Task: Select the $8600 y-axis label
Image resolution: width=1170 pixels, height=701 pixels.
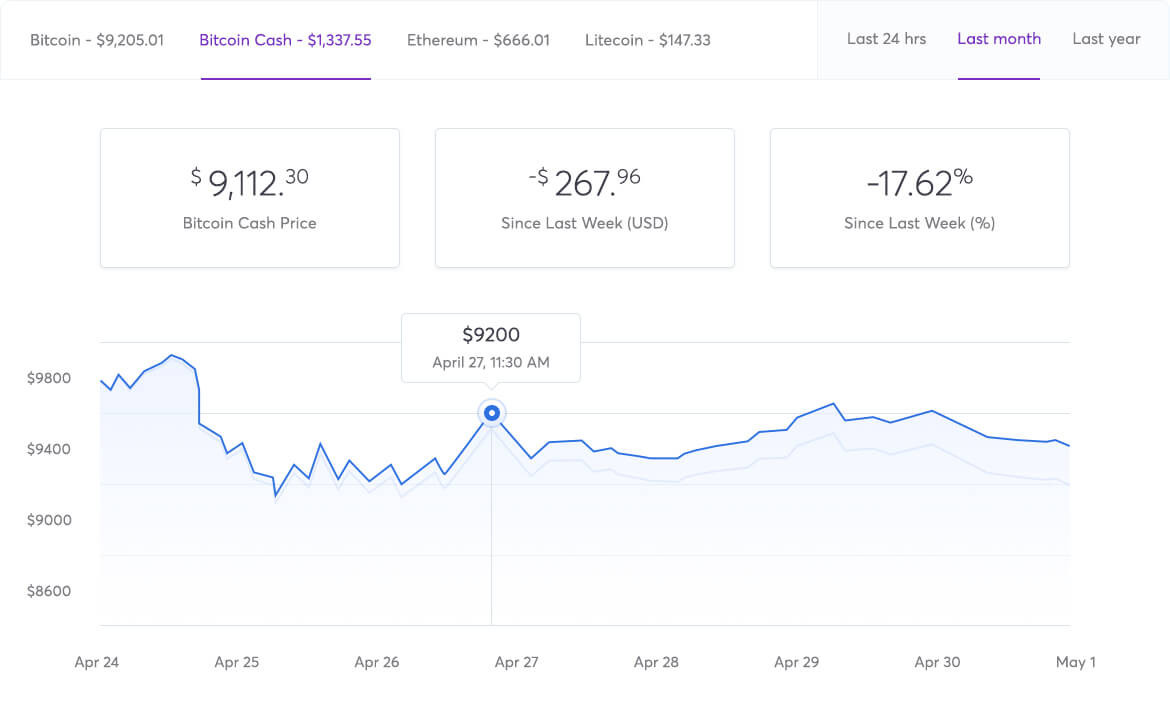Action: [49, 591]
